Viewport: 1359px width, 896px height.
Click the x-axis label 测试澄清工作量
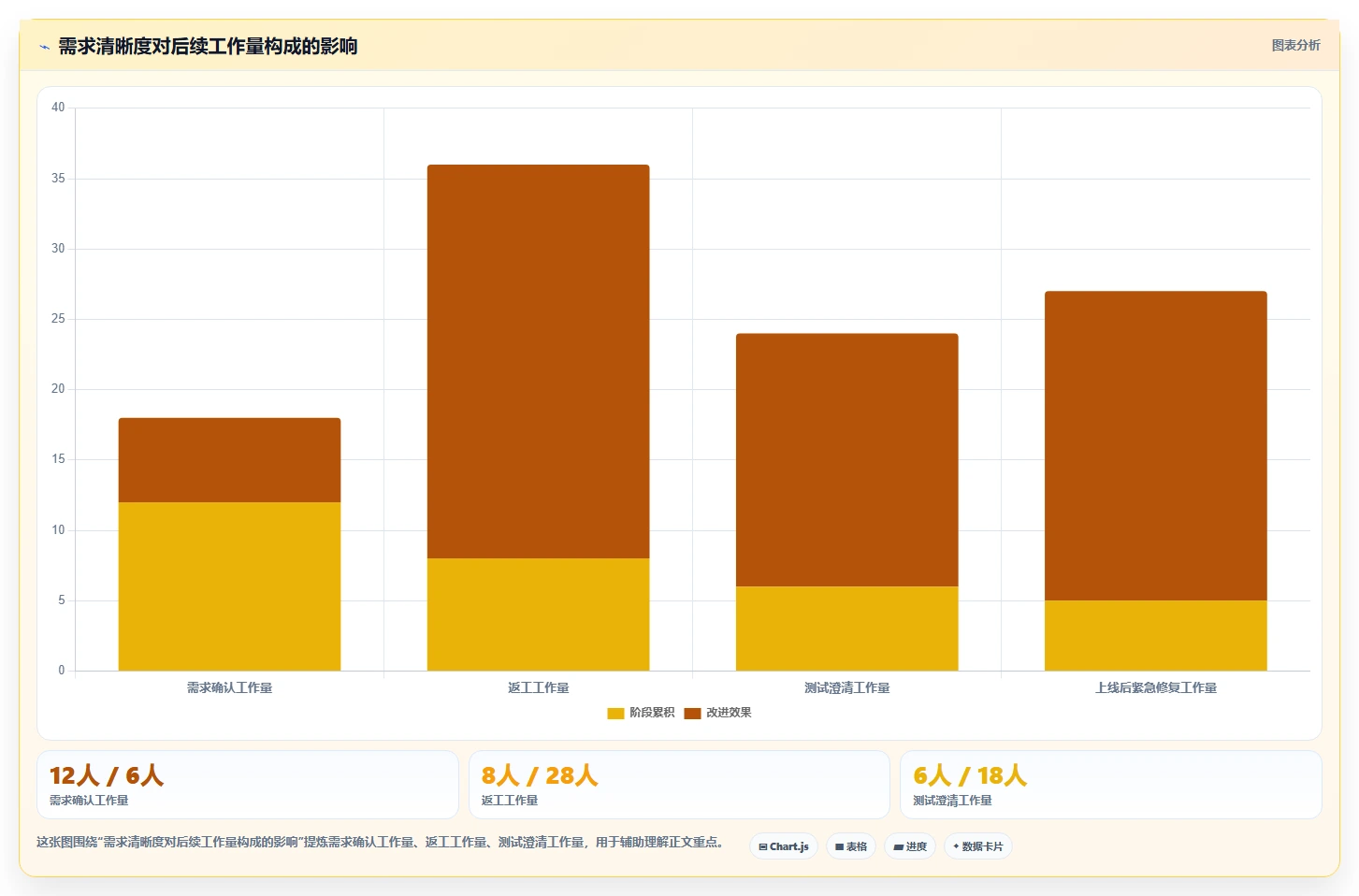tap(846, 687)
